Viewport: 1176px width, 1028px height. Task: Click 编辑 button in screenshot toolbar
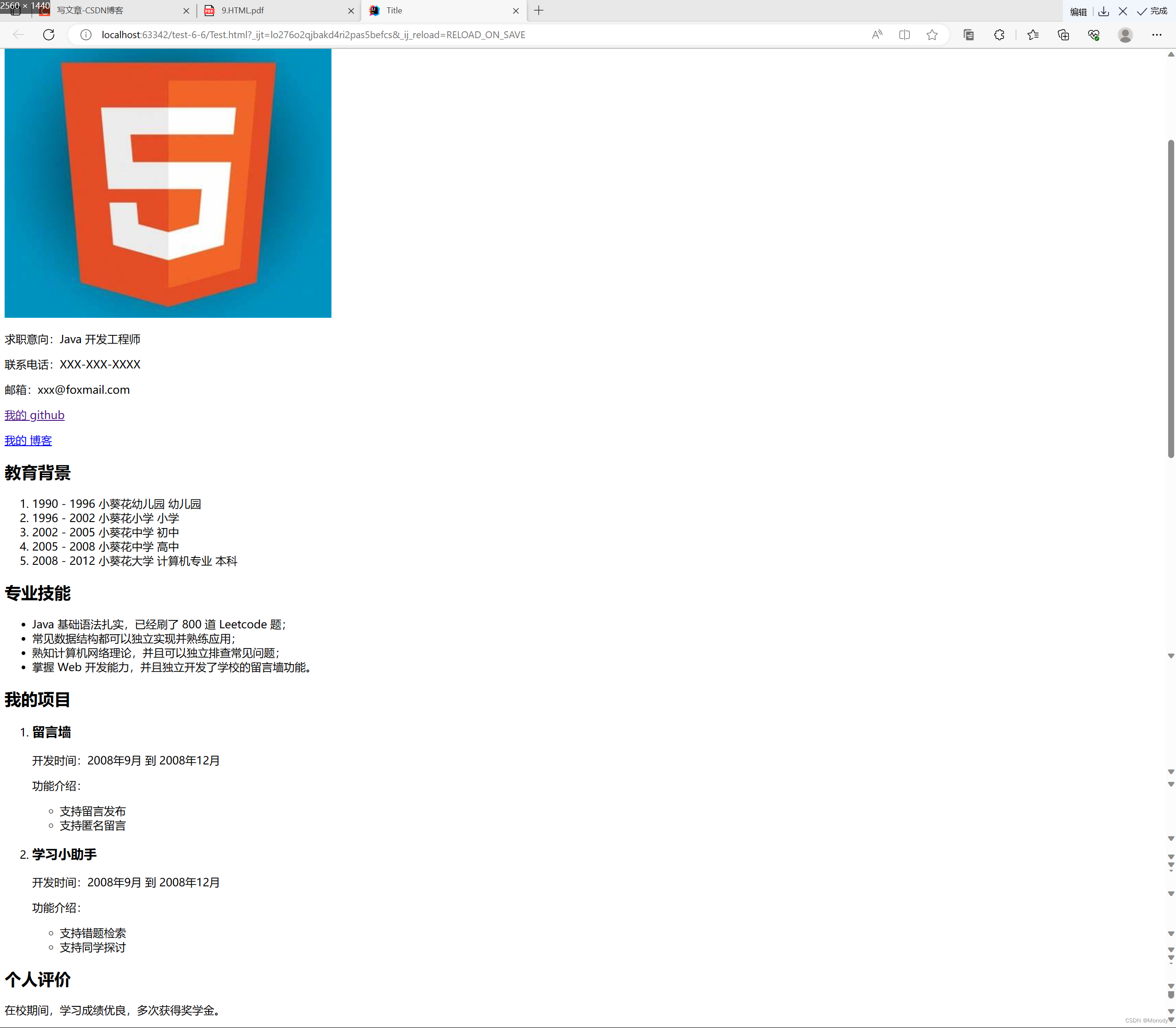point(1078,11)
